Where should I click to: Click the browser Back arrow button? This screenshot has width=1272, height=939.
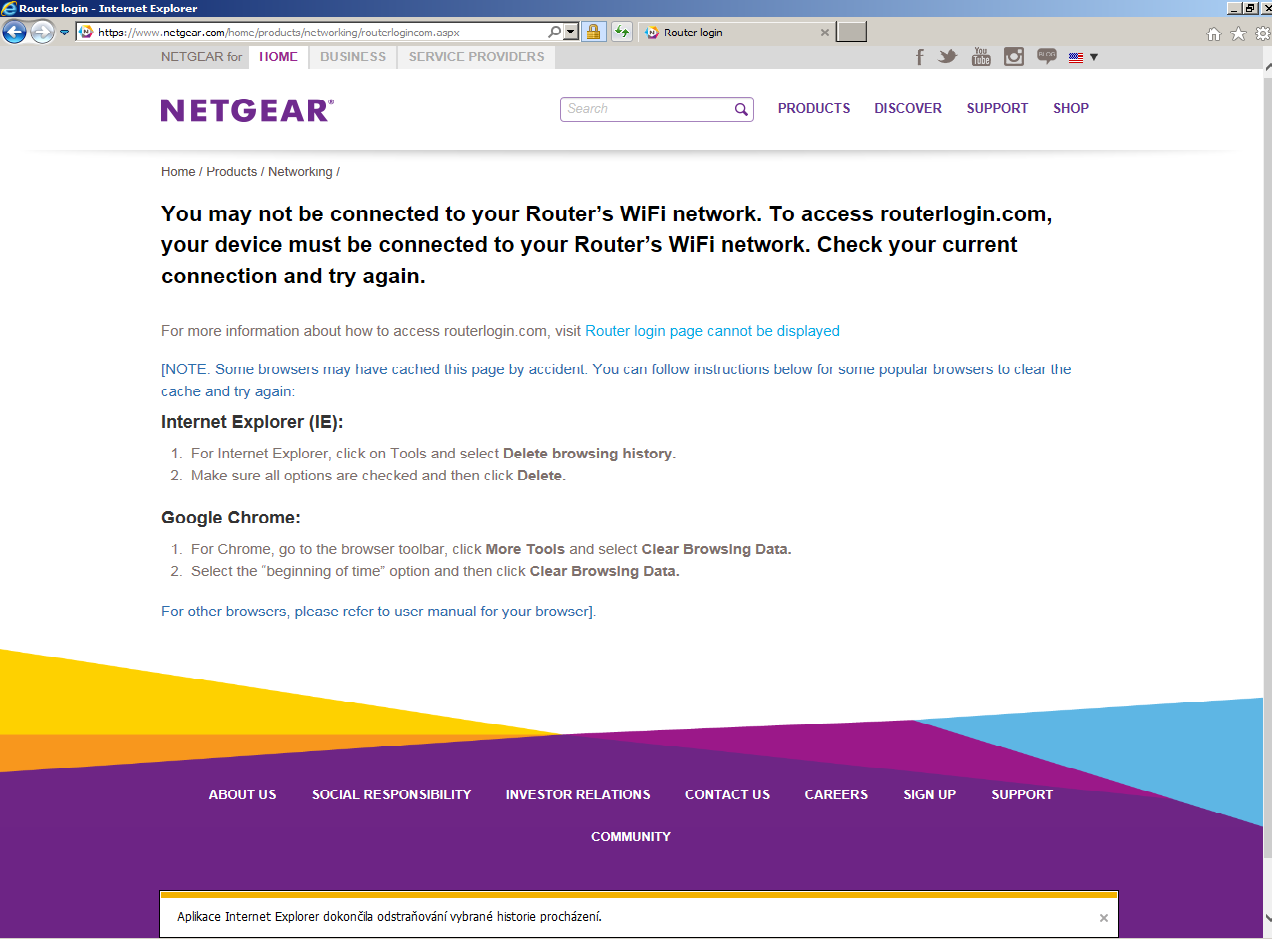15,32
